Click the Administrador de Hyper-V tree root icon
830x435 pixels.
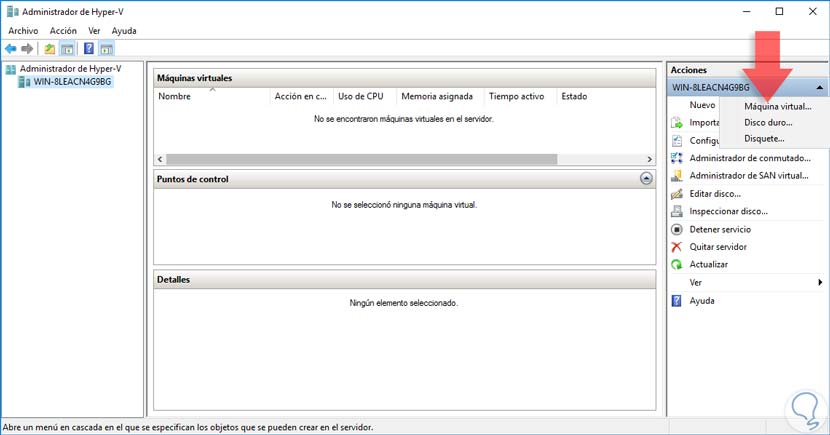pyautogui.click(x=11, y=69)
